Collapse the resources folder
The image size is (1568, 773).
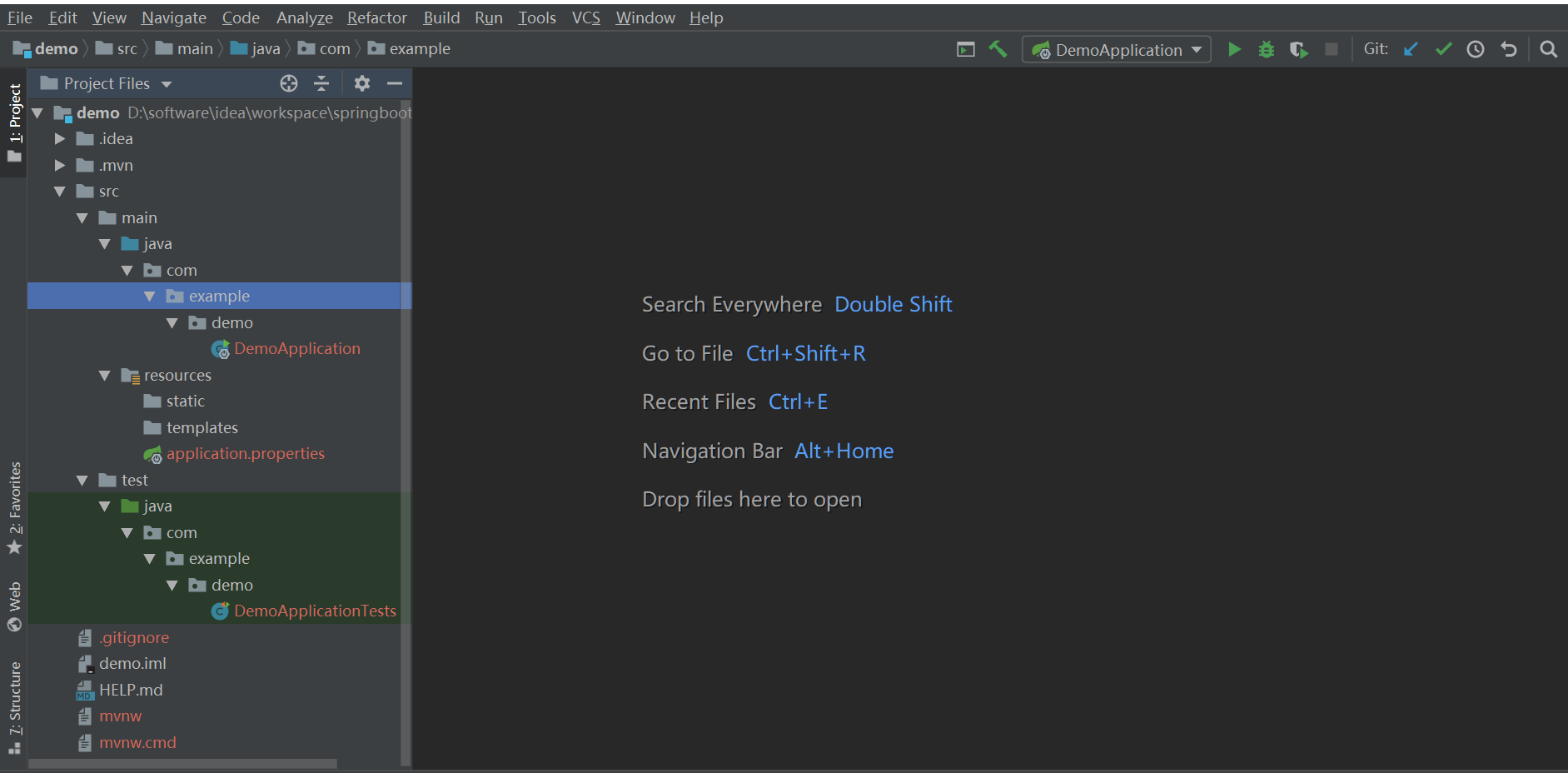(105, 376)
